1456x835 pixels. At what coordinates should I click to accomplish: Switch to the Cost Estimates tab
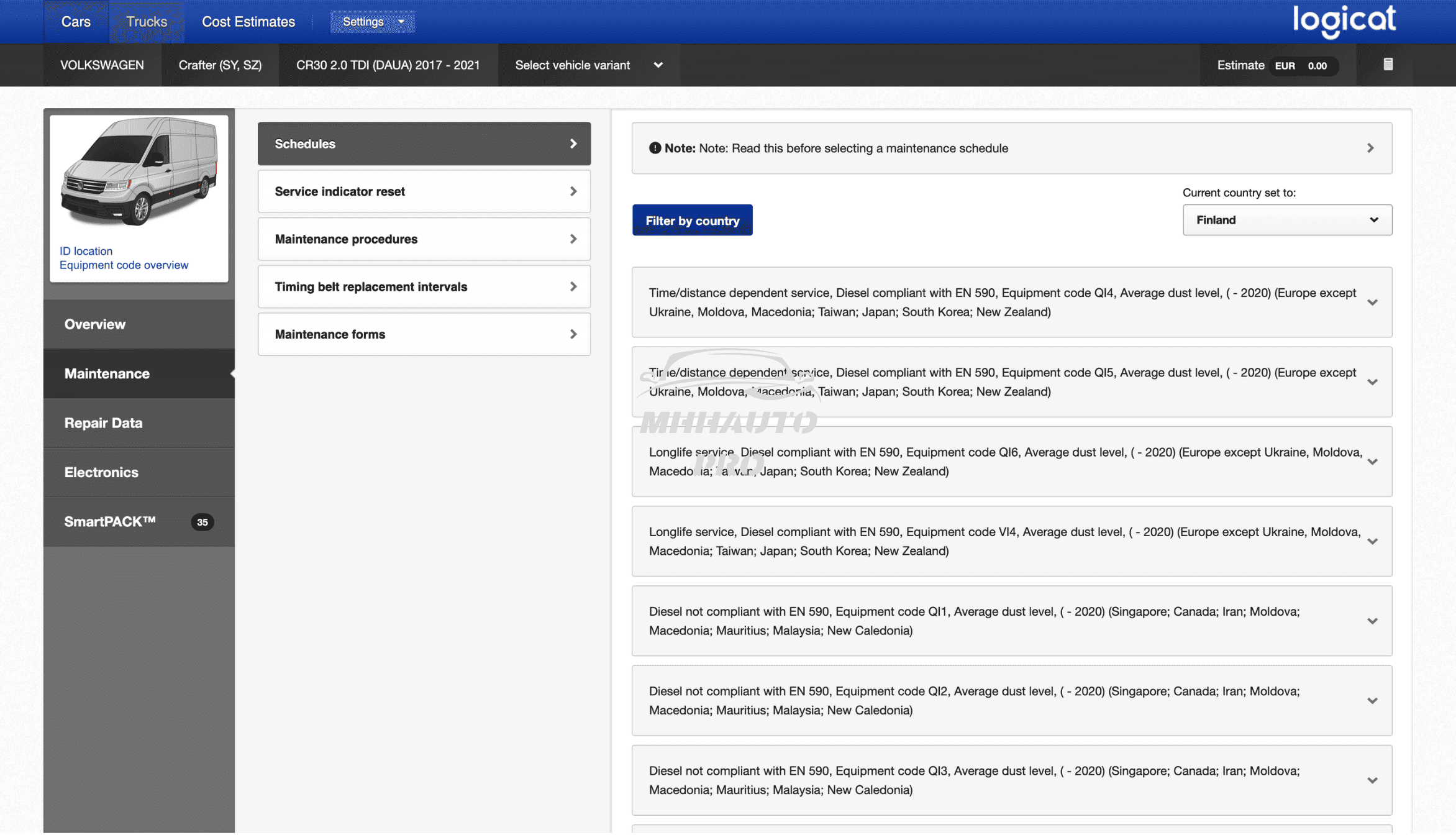click(x=248, y=22)
